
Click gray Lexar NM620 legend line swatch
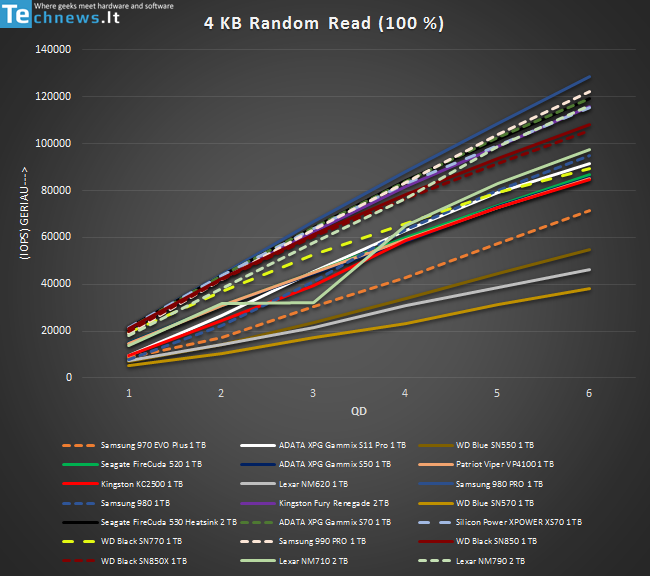258,484
